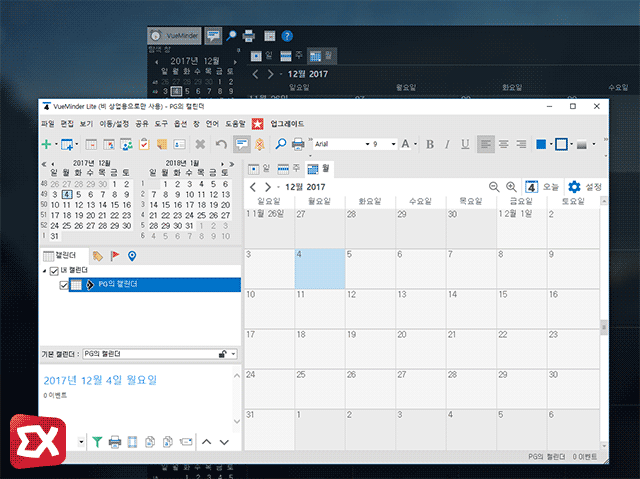Click the reminder bell icon

click(x=260, y=144)
